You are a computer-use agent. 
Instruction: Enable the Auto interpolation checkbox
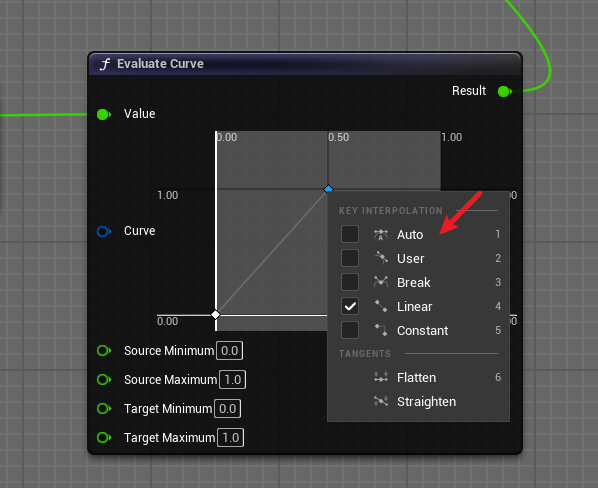(350, 234)
